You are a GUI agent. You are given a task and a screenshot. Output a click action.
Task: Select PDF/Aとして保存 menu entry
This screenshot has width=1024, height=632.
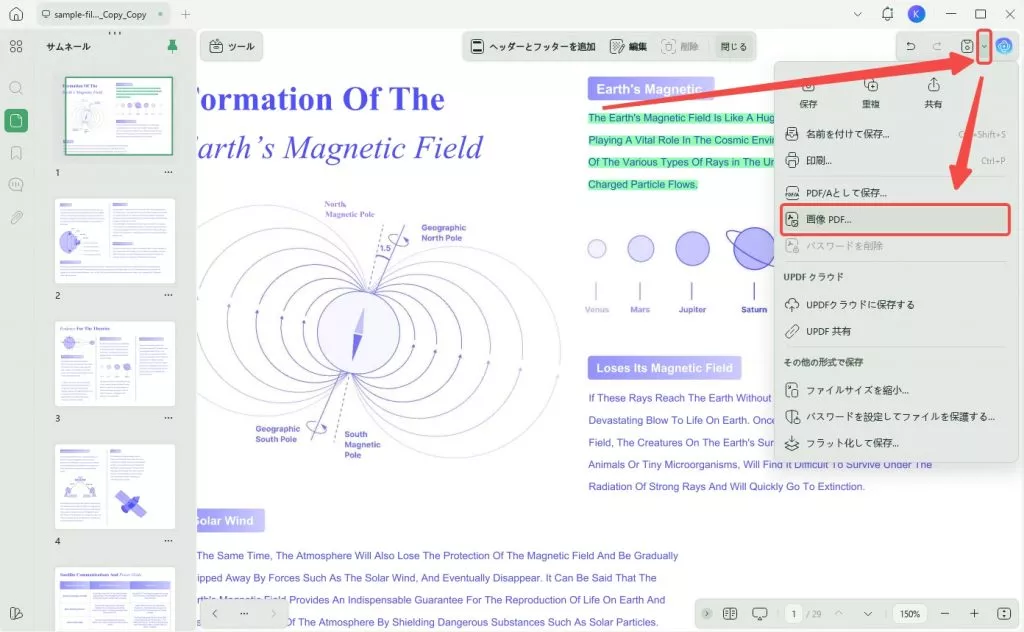tap(895, 193)
